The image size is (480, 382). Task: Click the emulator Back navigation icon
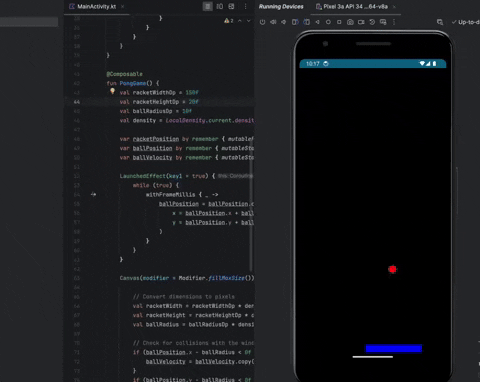tap(317, 22)
